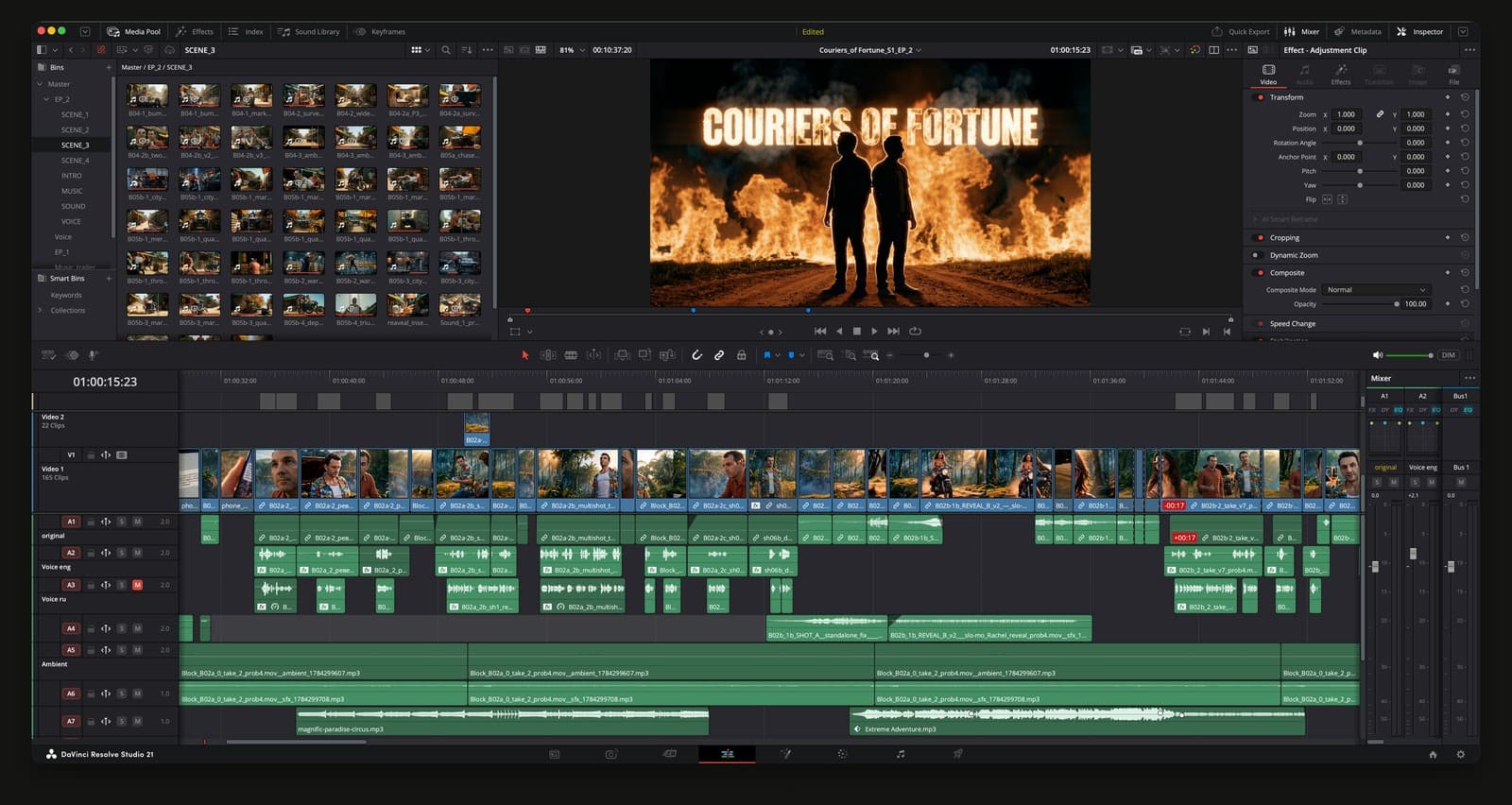Viewport: 1512px width, 805px height.
Task: Toggle the Transform enable switch
Action: click(x=1260, y=97)
